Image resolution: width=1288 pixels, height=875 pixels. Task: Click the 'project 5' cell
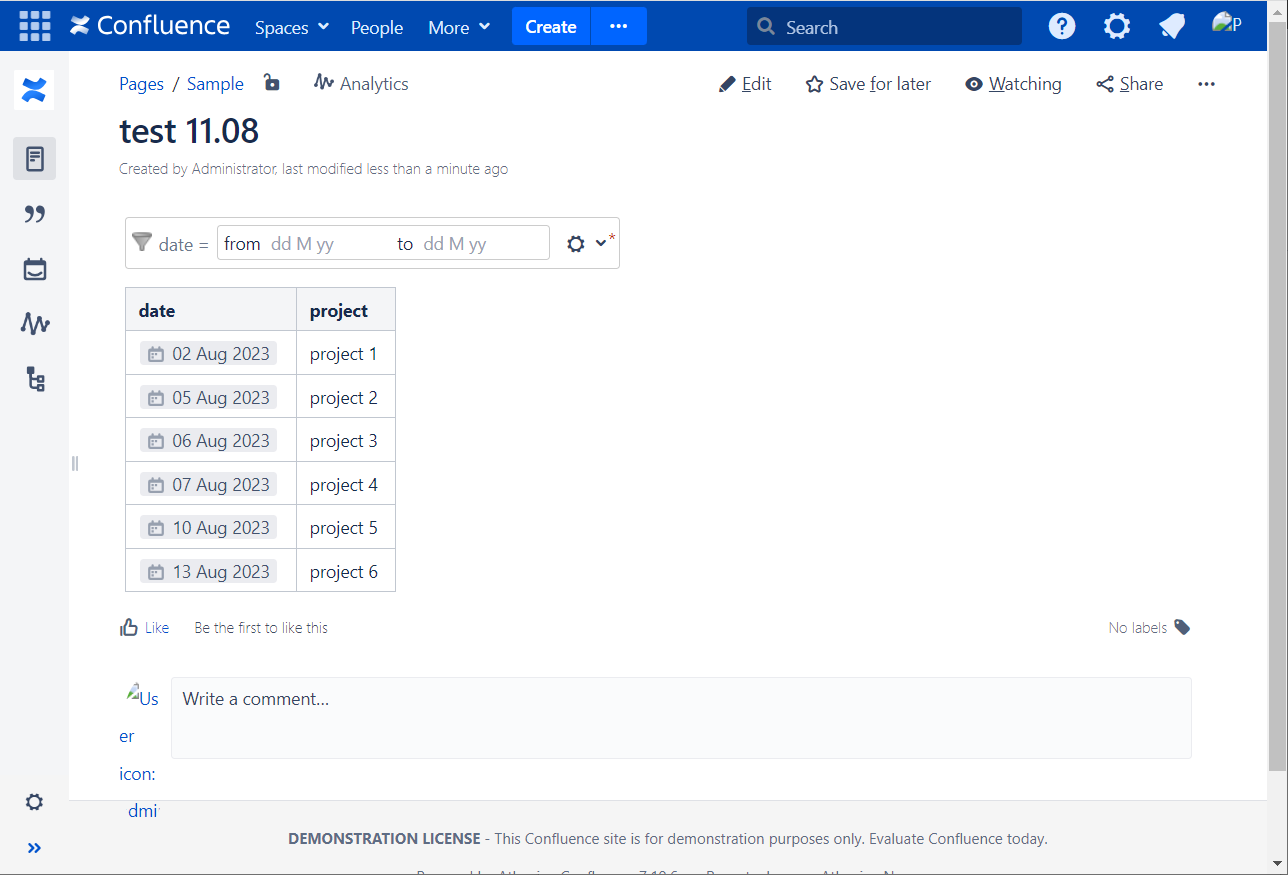[x=346, y=528]
